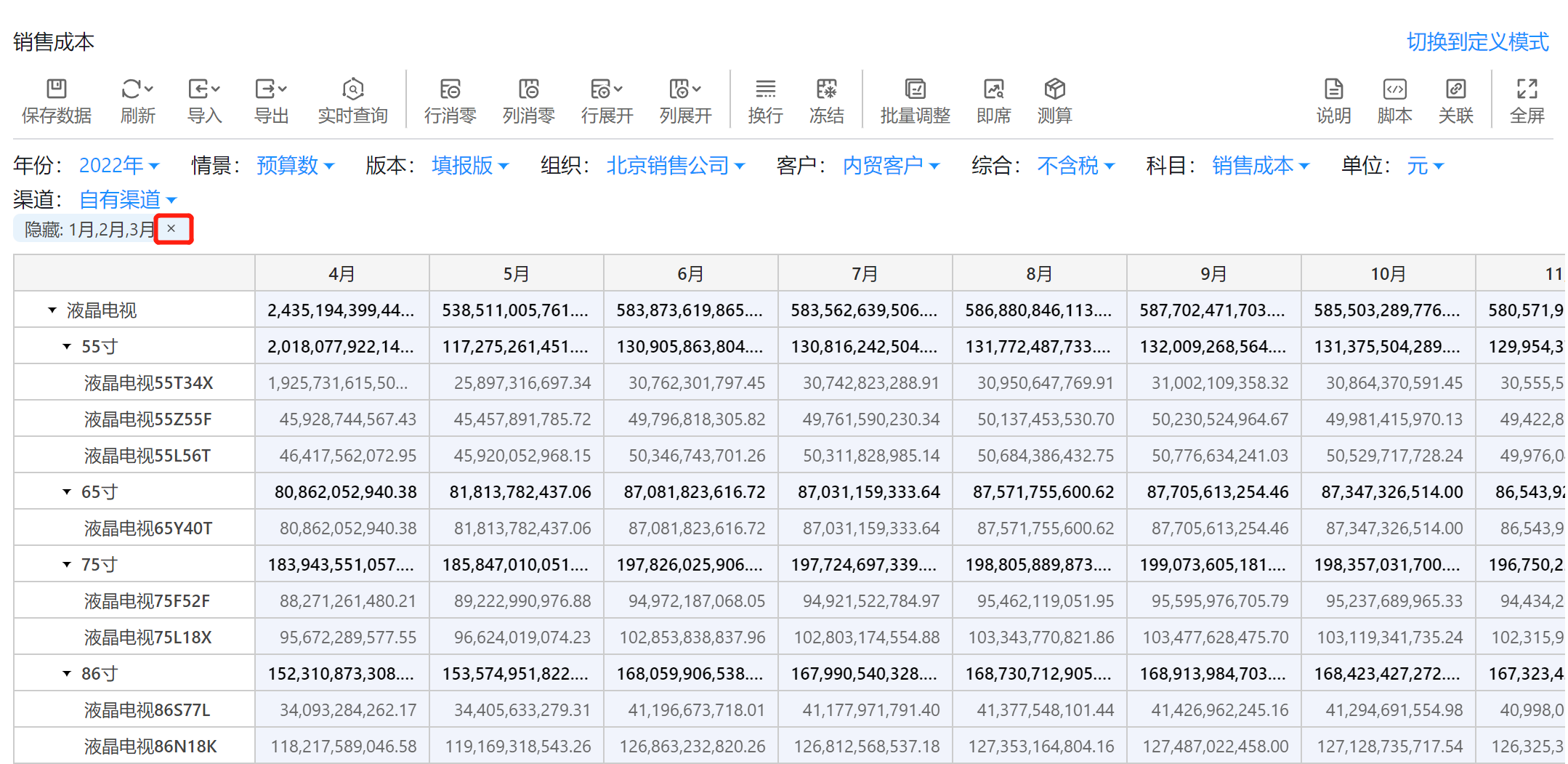Click the Calculate (测算) cube icon

(x=1054, y=89)
